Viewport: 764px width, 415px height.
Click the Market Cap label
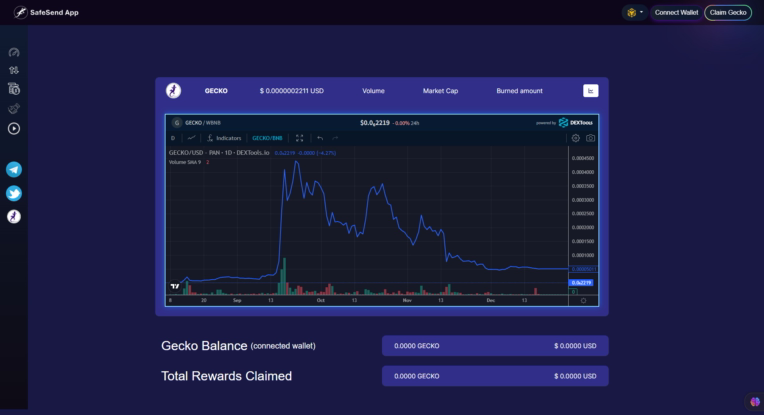[440, 91]
